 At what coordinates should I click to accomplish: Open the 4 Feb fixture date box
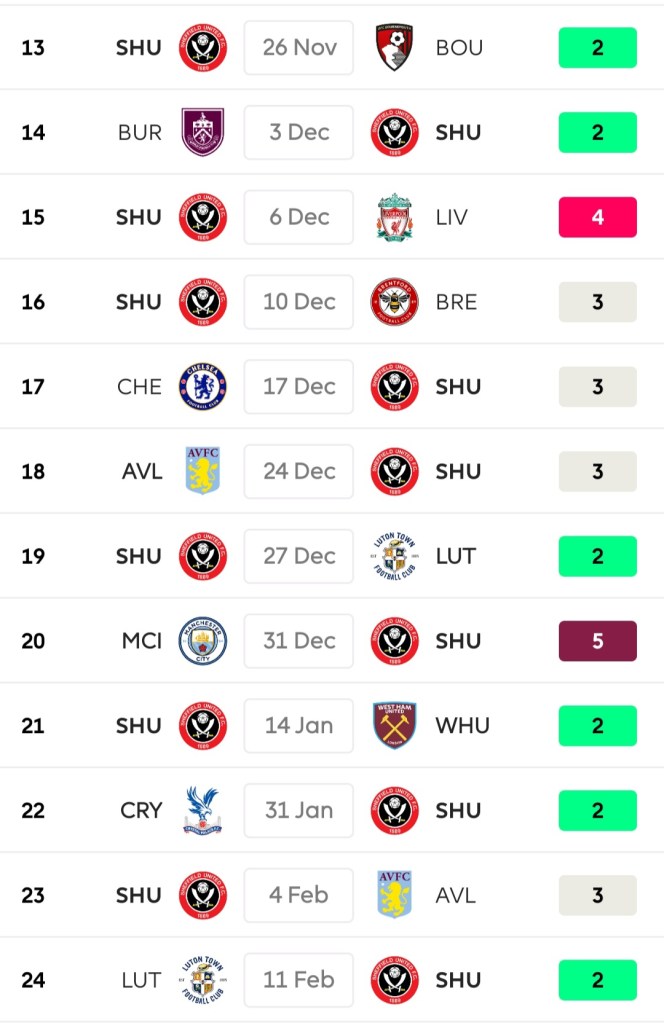click(x=299, y=895)
